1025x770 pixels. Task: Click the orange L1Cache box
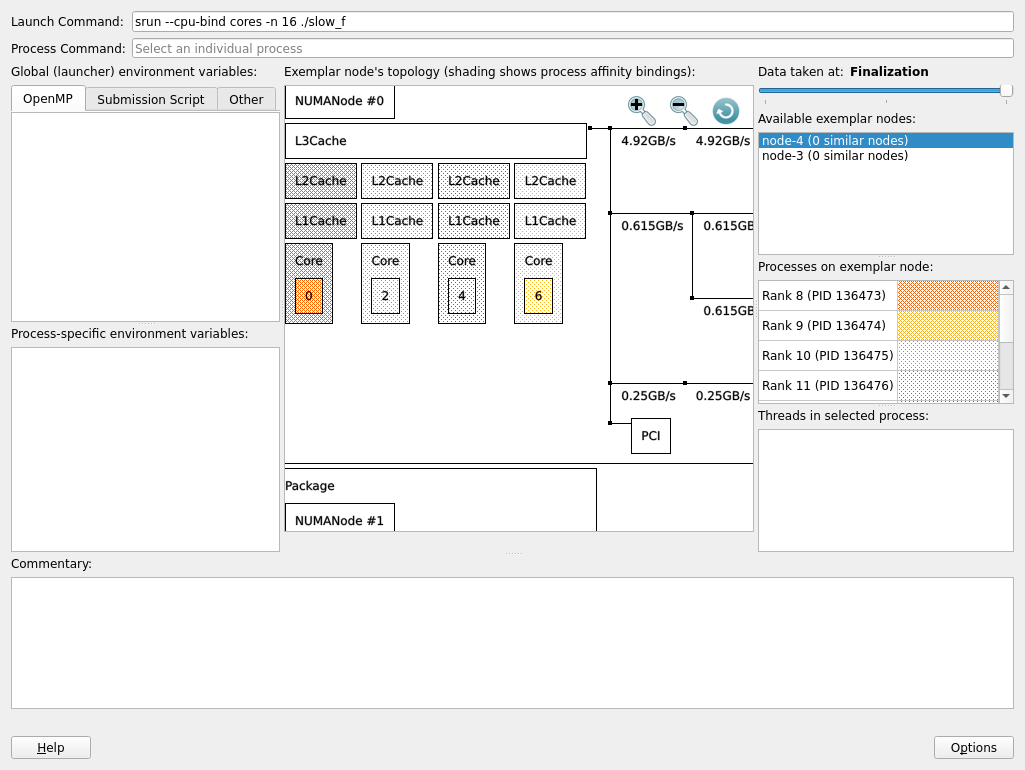point(321,221)
